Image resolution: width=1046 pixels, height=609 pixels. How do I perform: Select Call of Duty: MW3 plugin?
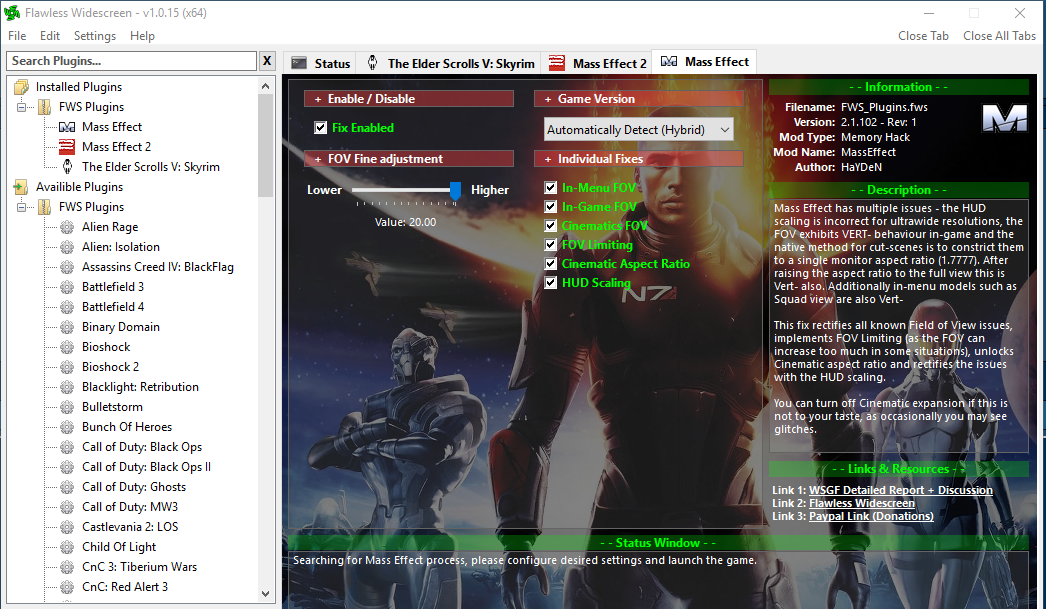tap(130, 507)
